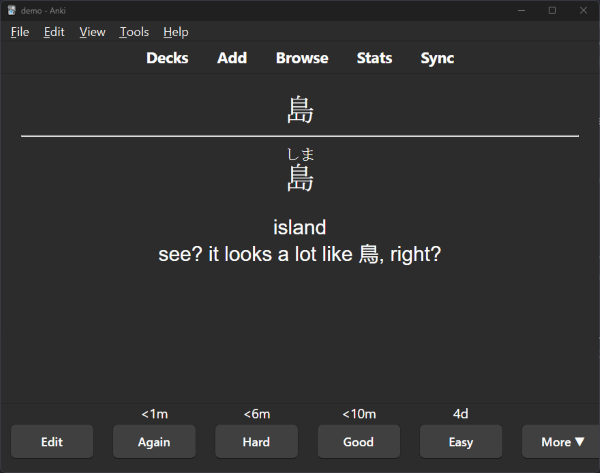Open the File menu
This screenshot has width=600, height=473.
pyautogui.click(x=20, y=32)
